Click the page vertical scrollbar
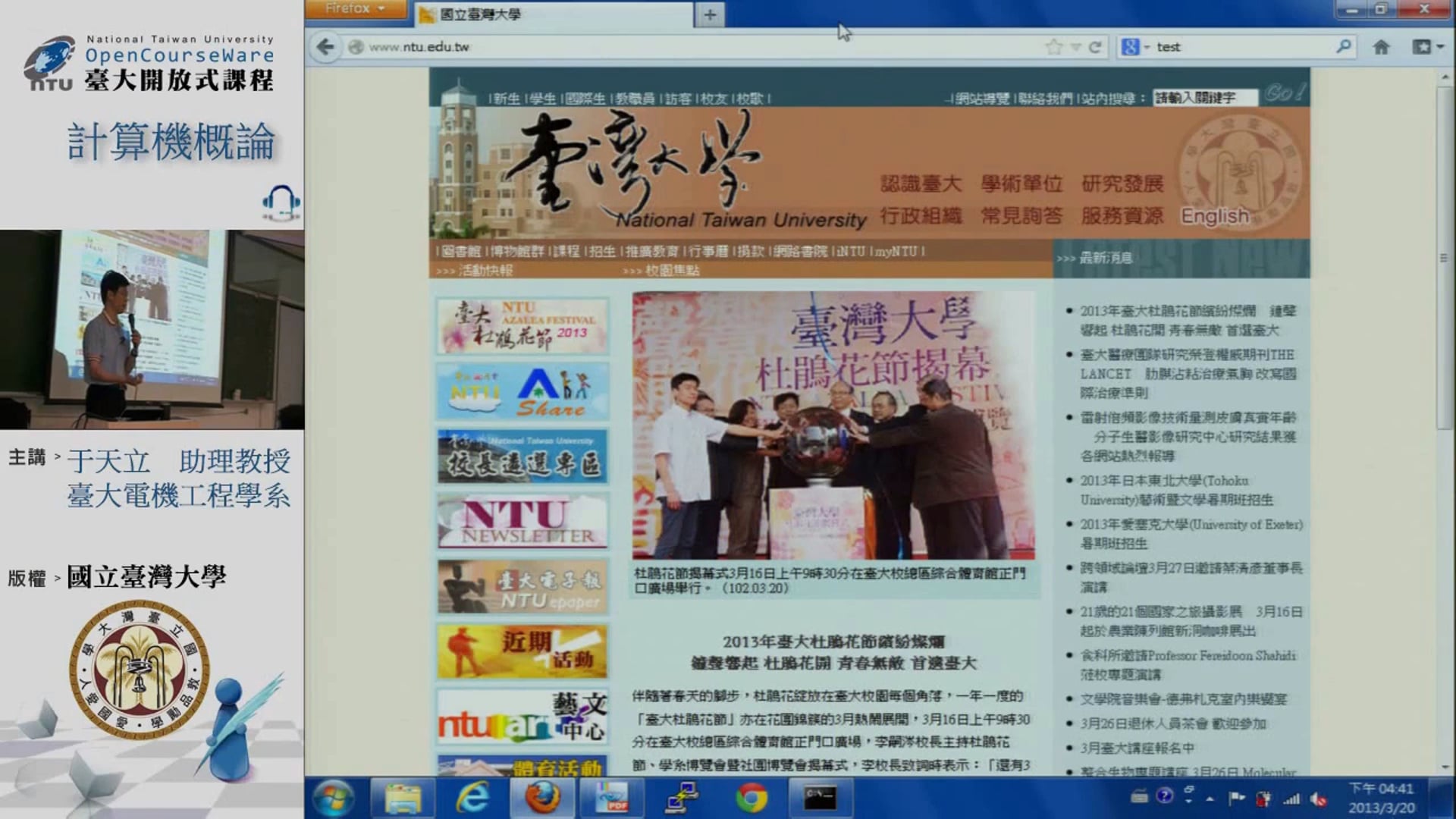 1444,258
